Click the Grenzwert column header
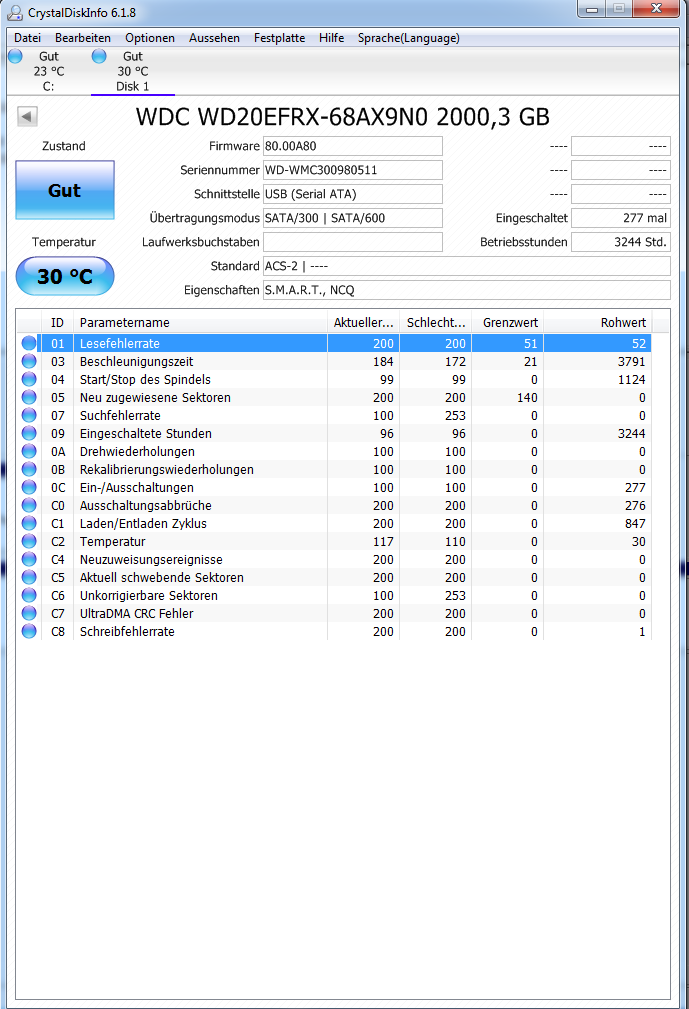689x1009 pixels. [x=508, y=322]
